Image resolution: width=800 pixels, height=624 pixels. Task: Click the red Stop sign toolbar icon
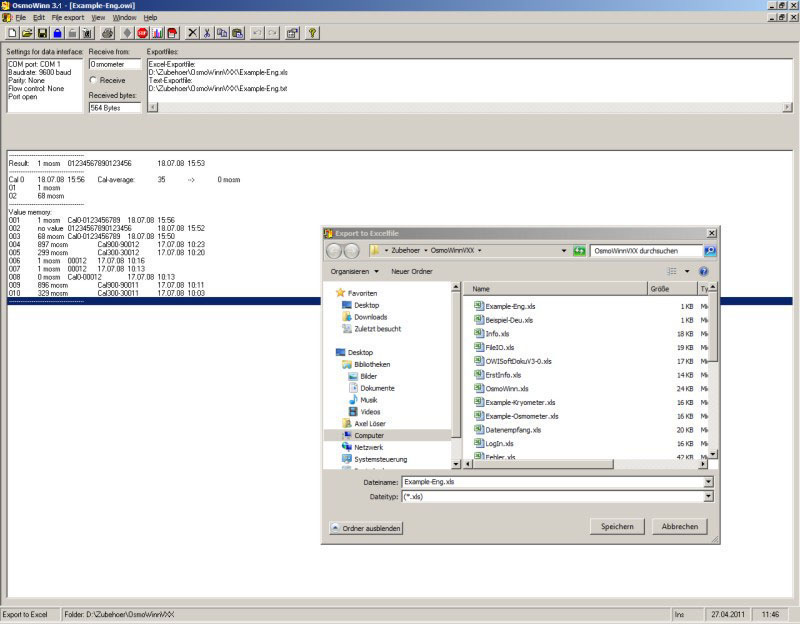pyautogui.click(x=142, y=33)
